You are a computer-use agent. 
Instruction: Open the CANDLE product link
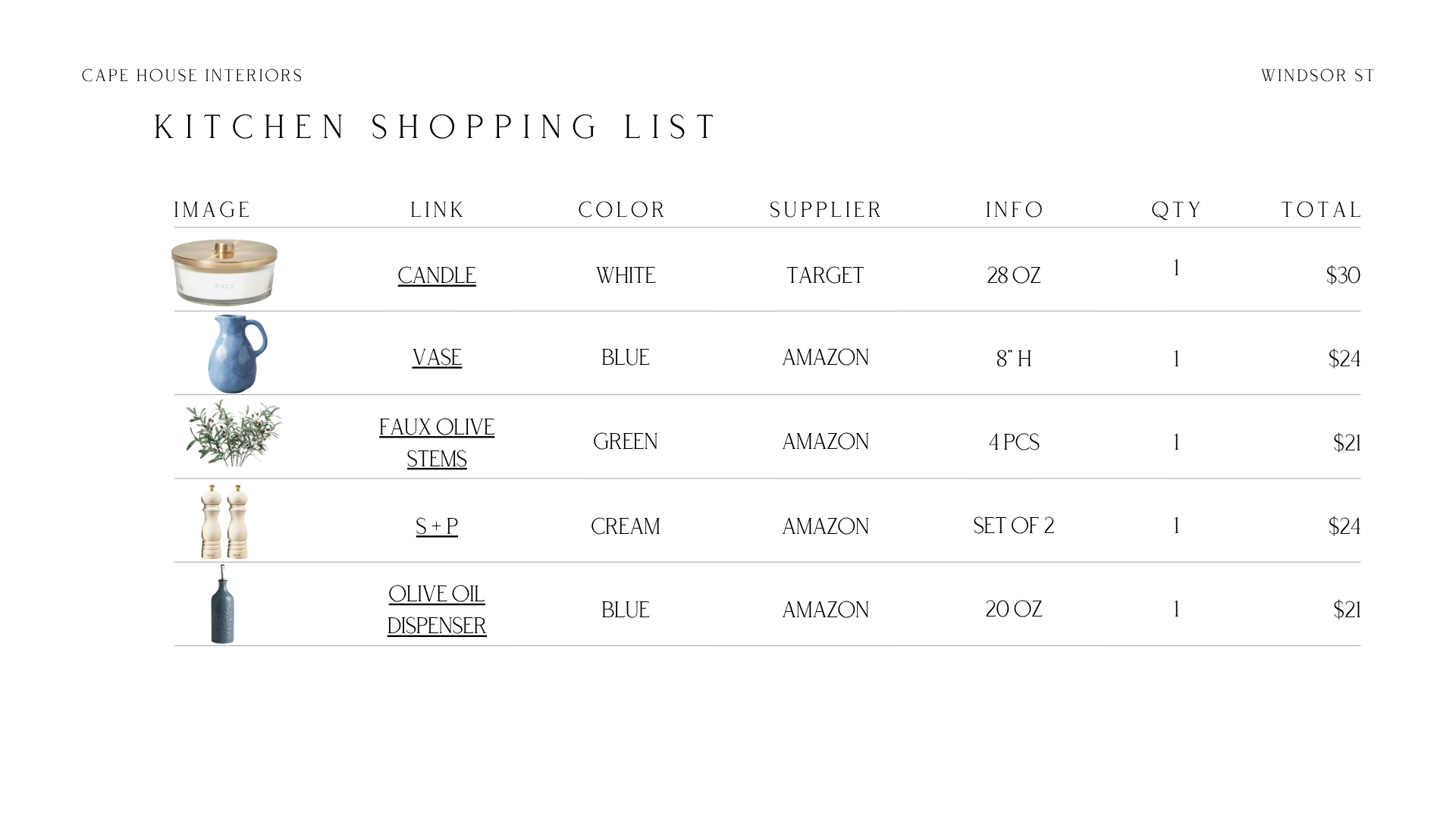(x=437, y=275)
